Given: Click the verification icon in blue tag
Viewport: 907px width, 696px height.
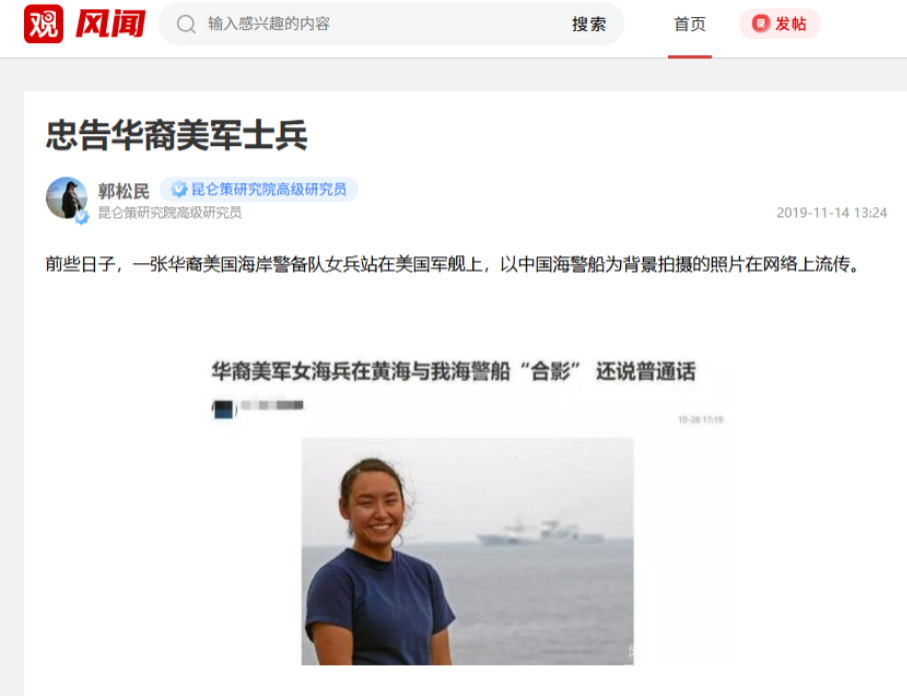Looking at the screenshot, I should [179, 189].
